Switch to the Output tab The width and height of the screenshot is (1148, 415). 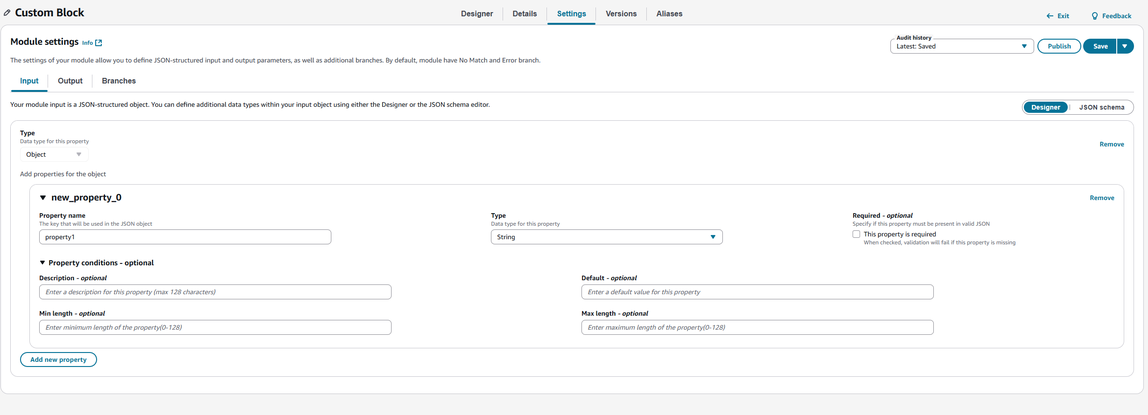click(x=70, y=81)
